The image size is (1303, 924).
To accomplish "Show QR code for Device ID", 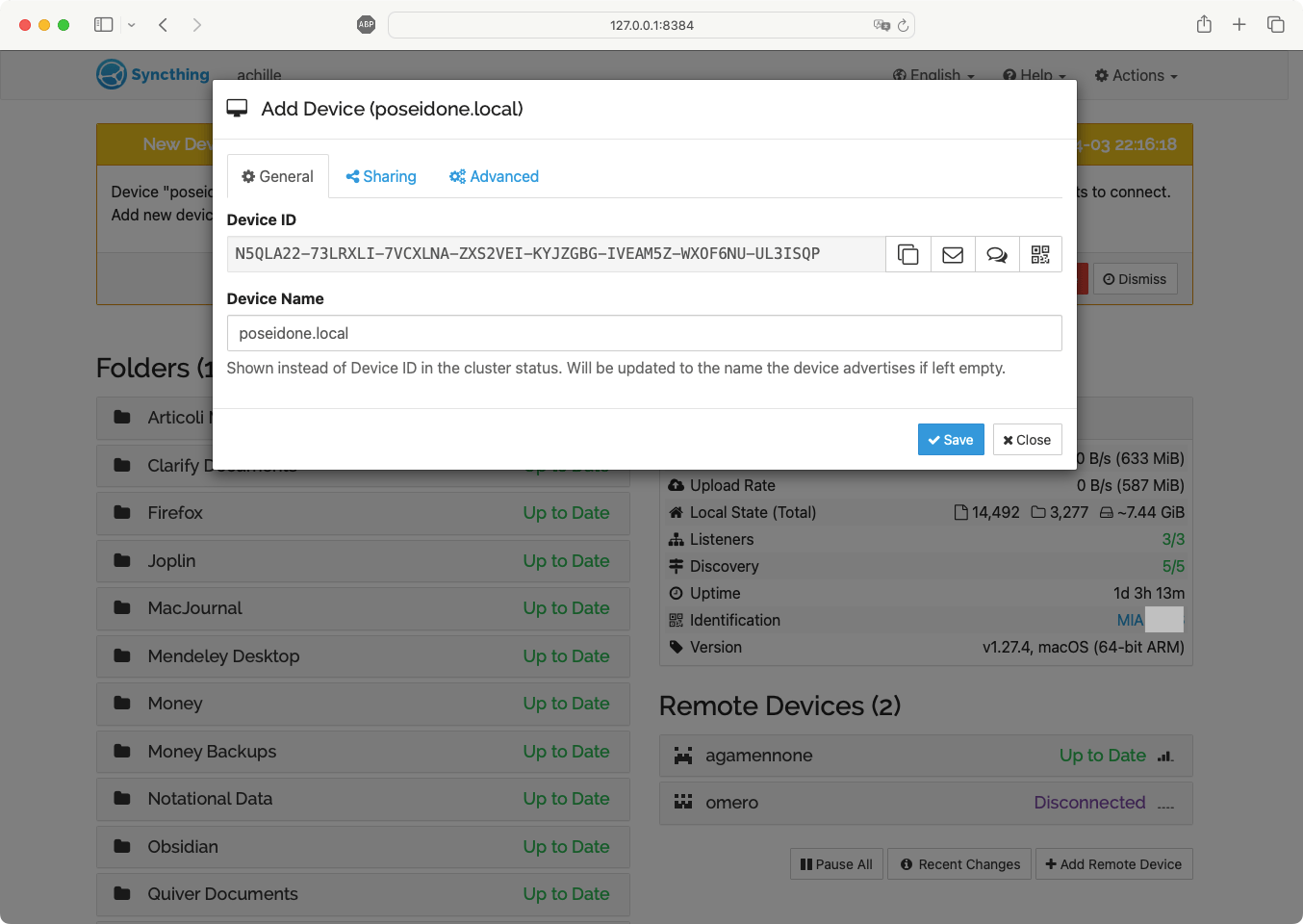I will point(1040,254).
